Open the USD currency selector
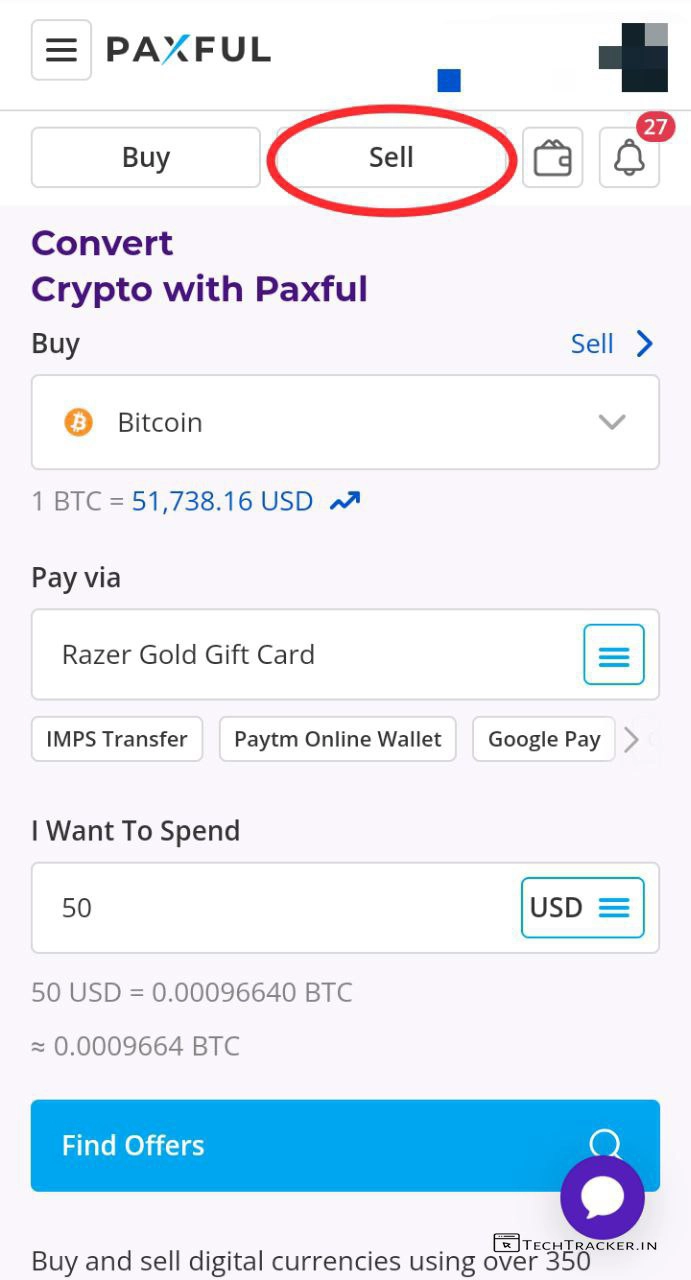Screen dimensions: 691x1280 (582, 907)
